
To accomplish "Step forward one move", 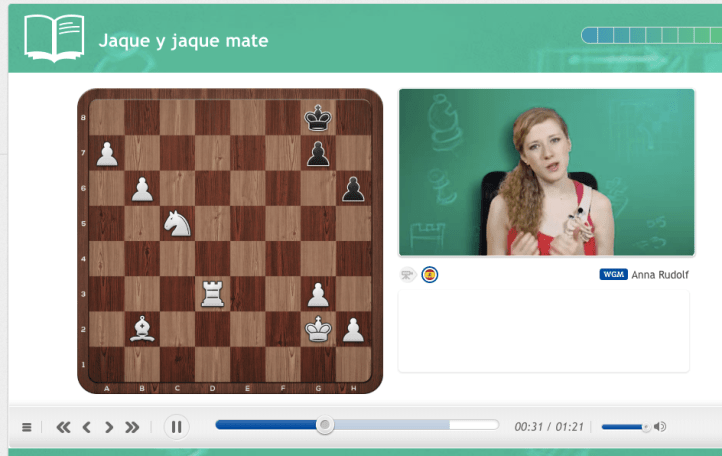I will coord(109,427).
